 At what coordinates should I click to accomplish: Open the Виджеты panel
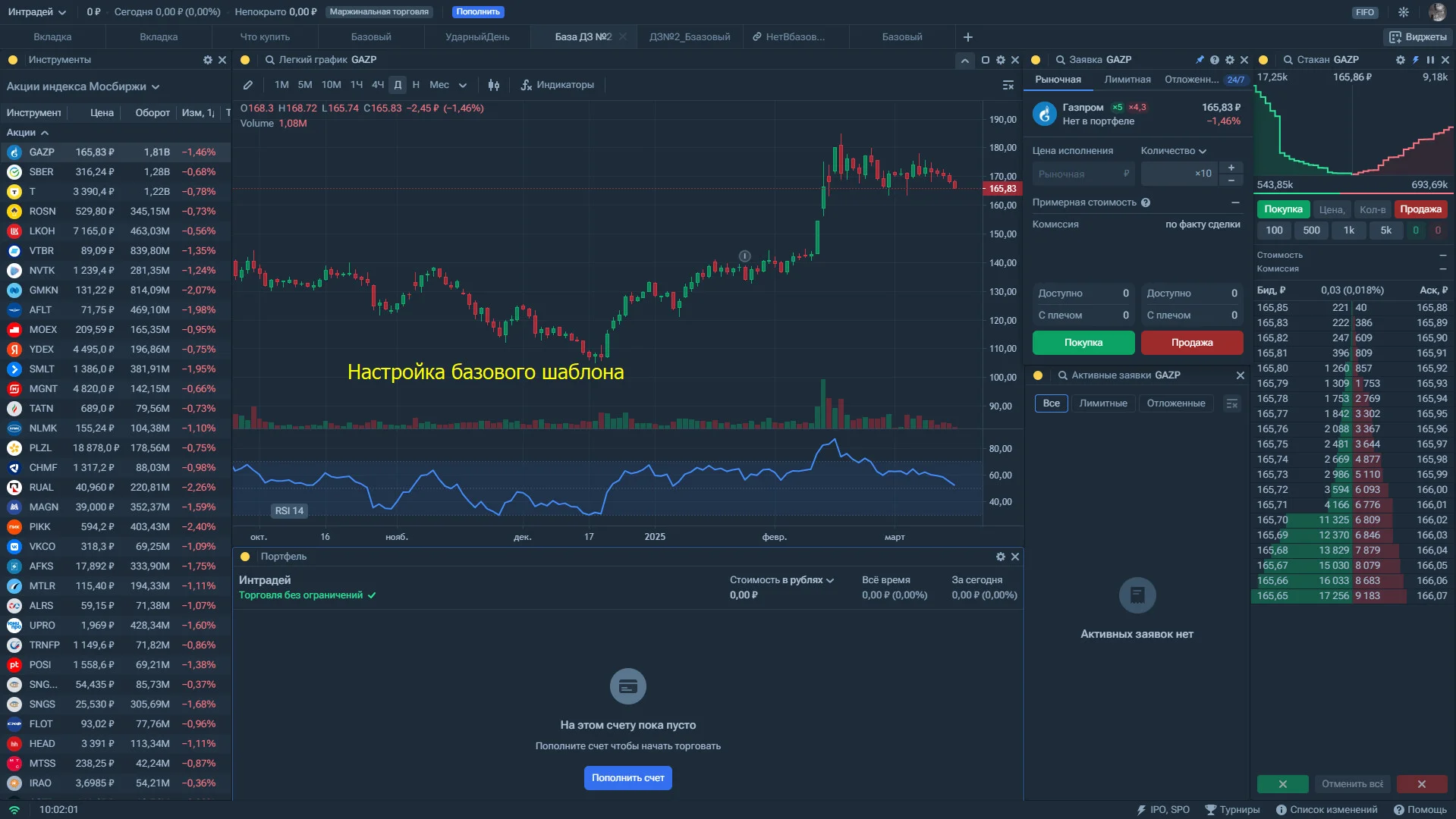(x=1418, y=37)
